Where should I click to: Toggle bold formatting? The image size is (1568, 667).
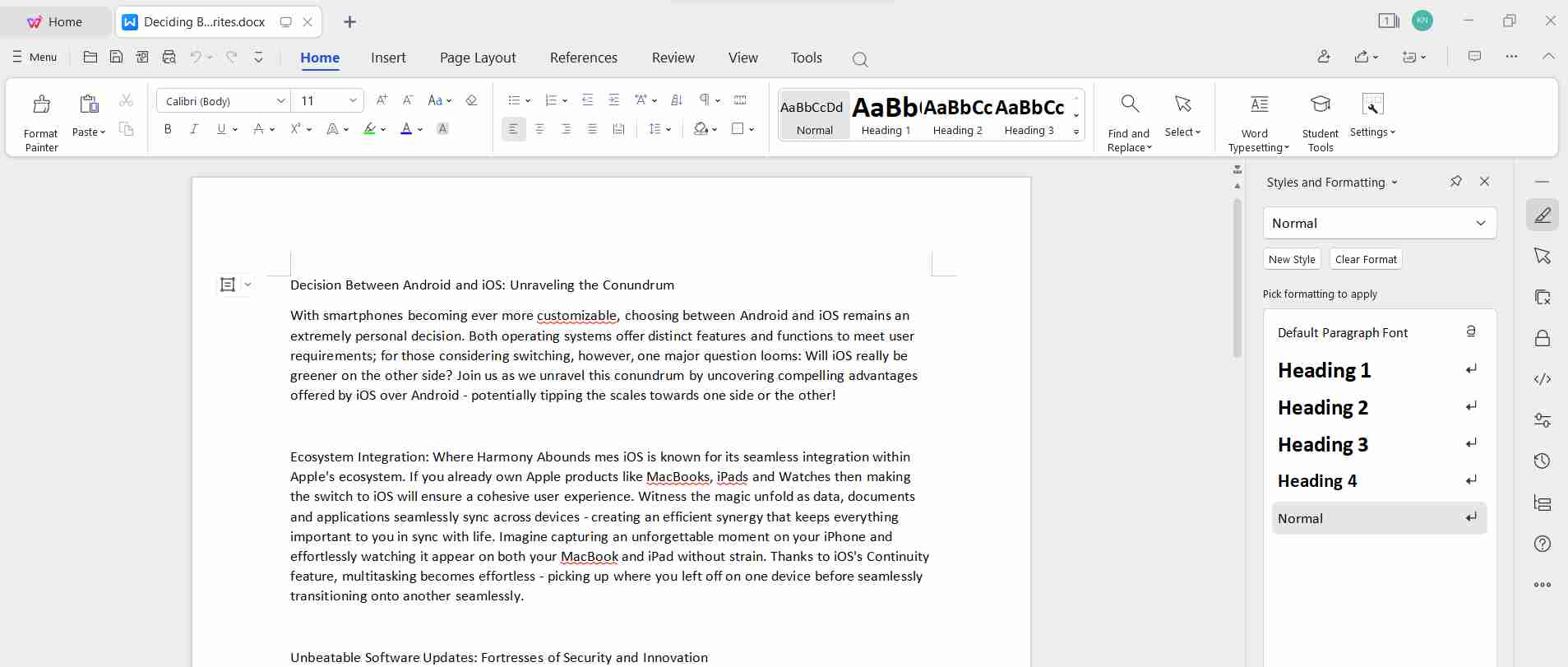(168, 129)
